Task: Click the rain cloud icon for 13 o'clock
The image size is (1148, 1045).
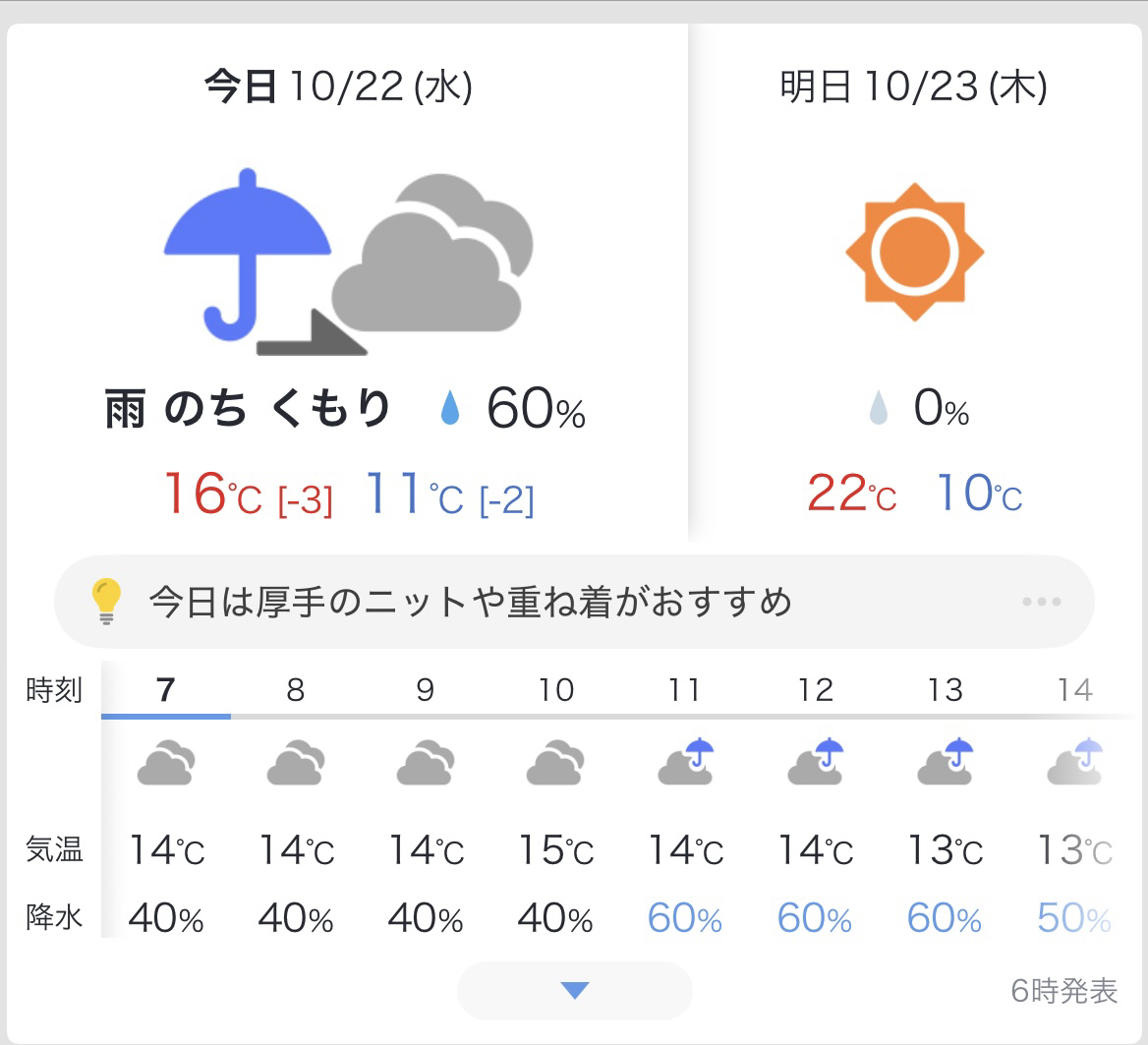Action: (945, 762)
